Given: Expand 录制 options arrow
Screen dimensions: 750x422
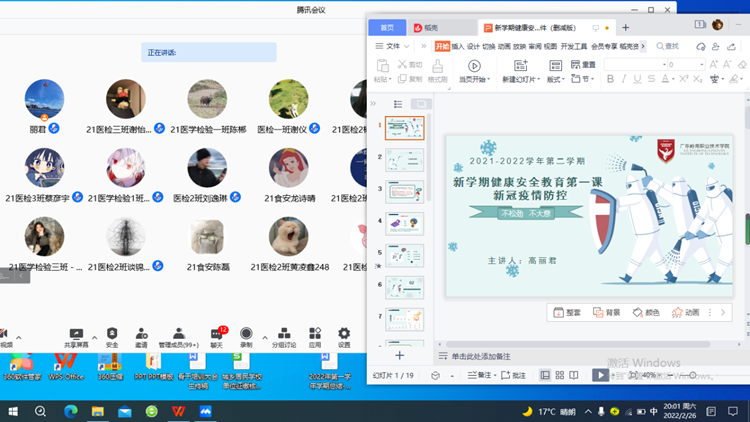Looking at the screenshot, I should (x=265, y=338).
